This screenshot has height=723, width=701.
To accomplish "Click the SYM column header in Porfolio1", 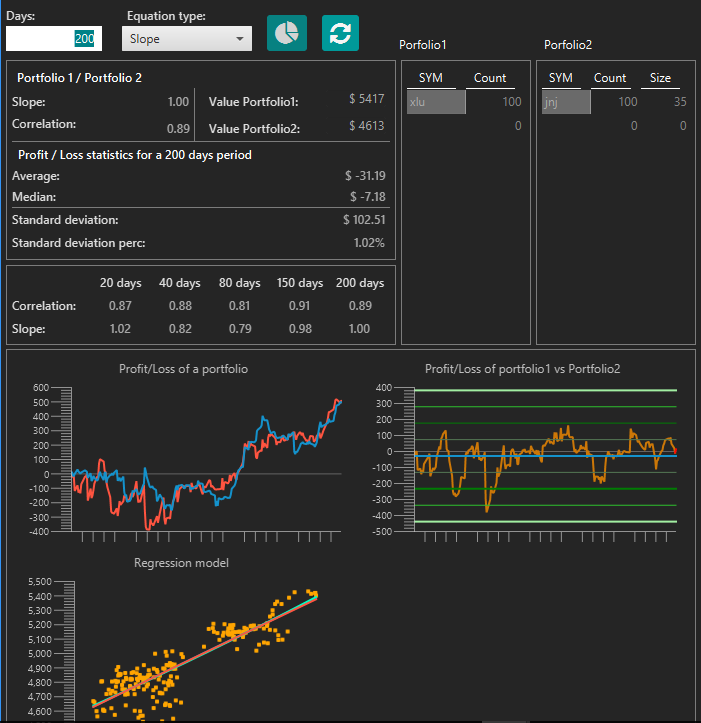I will (431, 78).
